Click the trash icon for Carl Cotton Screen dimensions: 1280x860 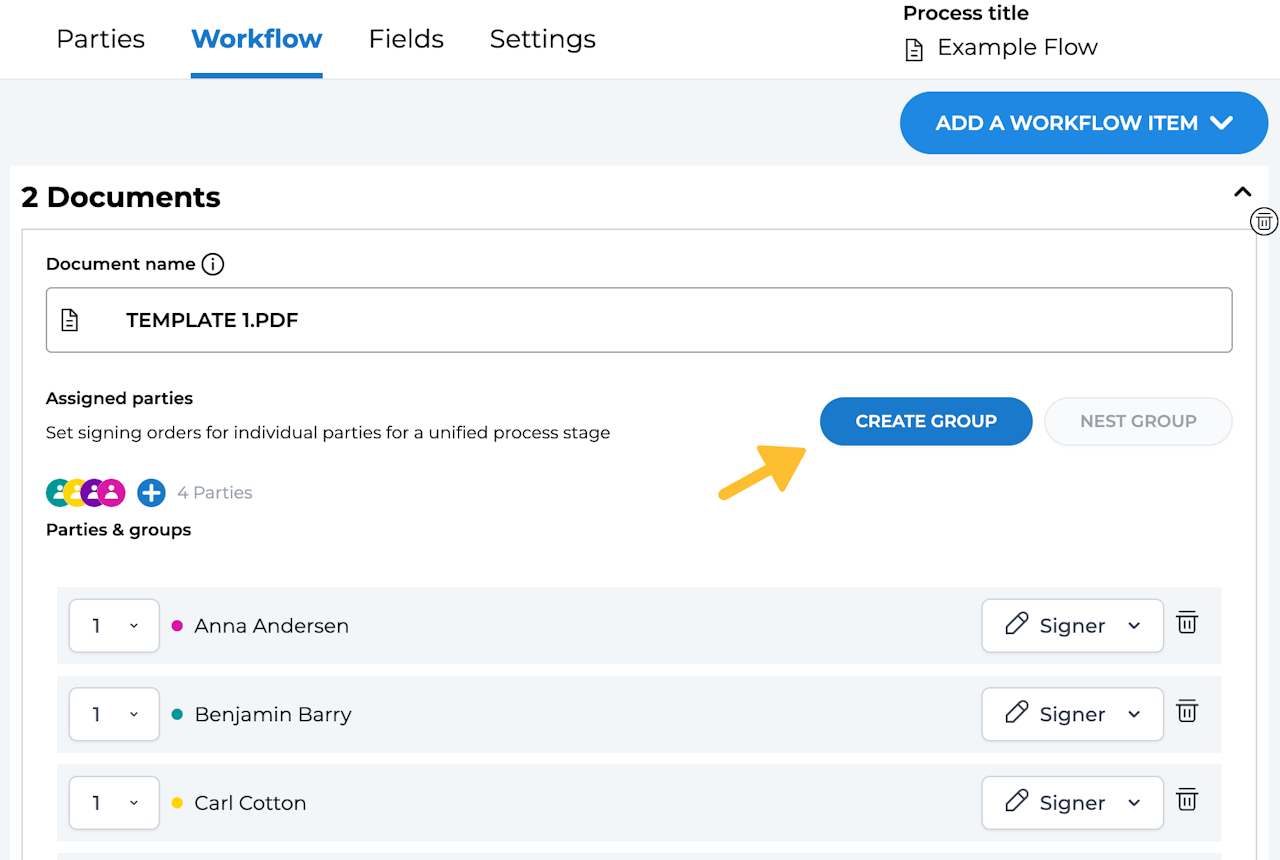point(1187,800)
